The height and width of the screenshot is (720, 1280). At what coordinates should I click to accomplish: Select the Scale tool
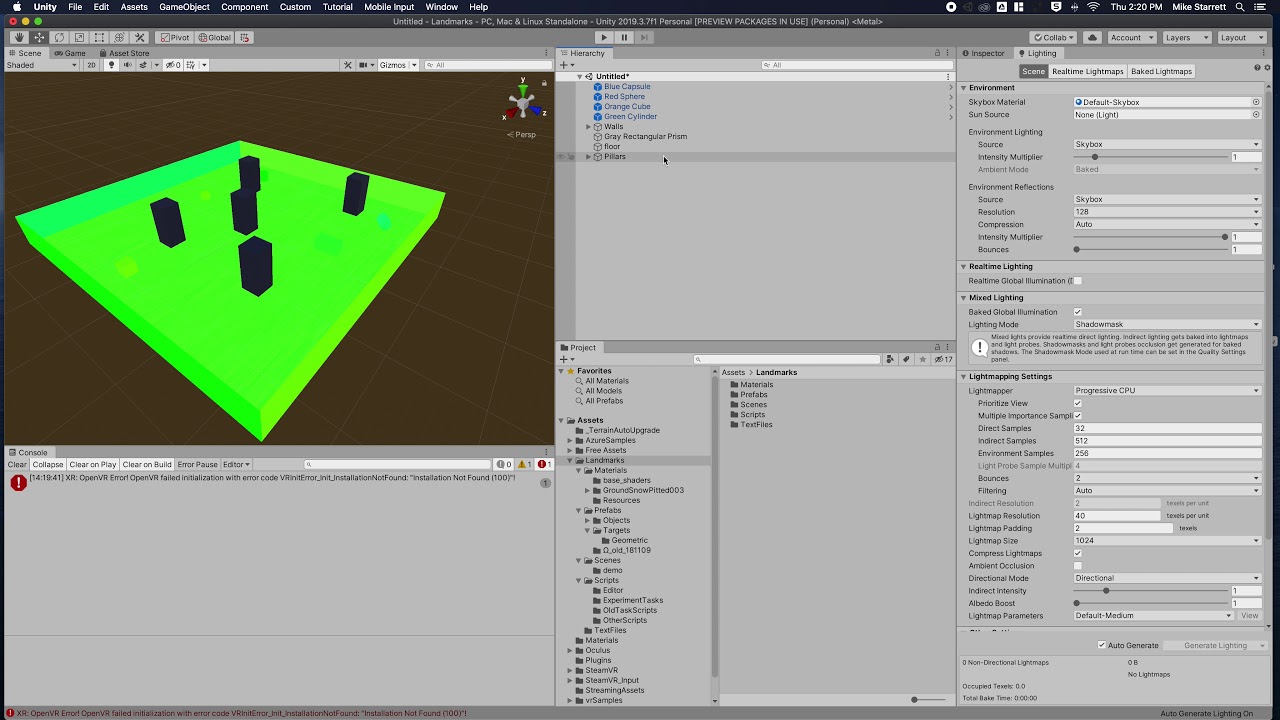pyautogui.click(x=79, y=38)
